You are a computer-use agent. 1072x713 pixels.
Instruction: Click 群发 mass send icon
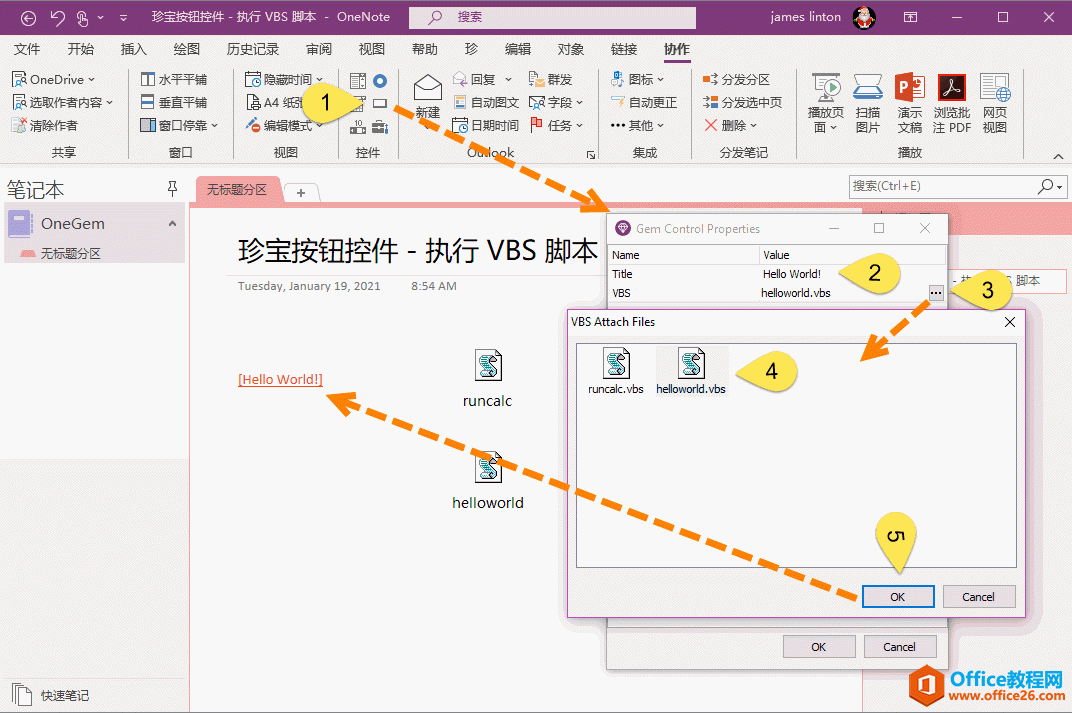[x=550, y=79]
